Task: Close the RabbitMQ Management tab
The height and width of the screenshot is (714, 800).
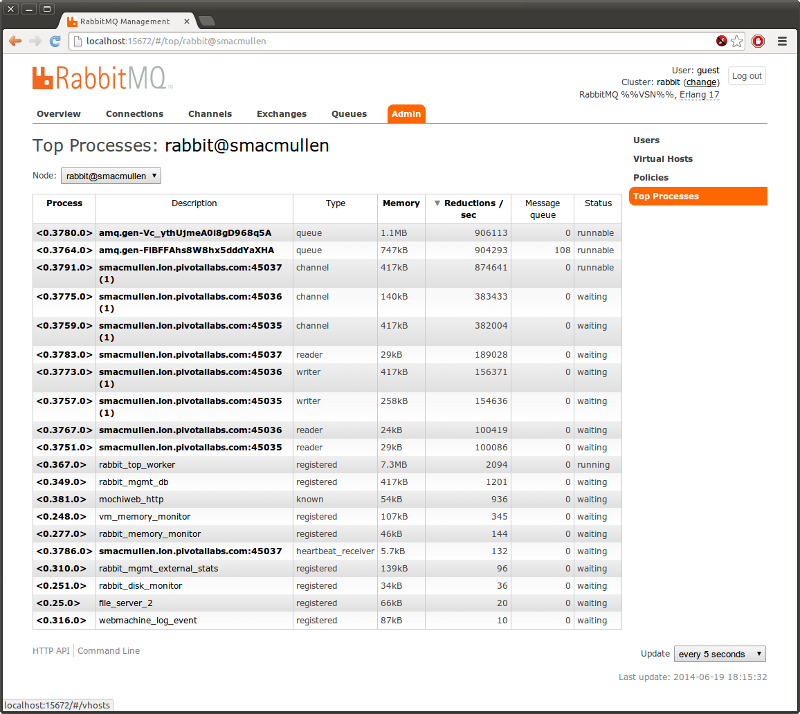Action: pos(187,21)
